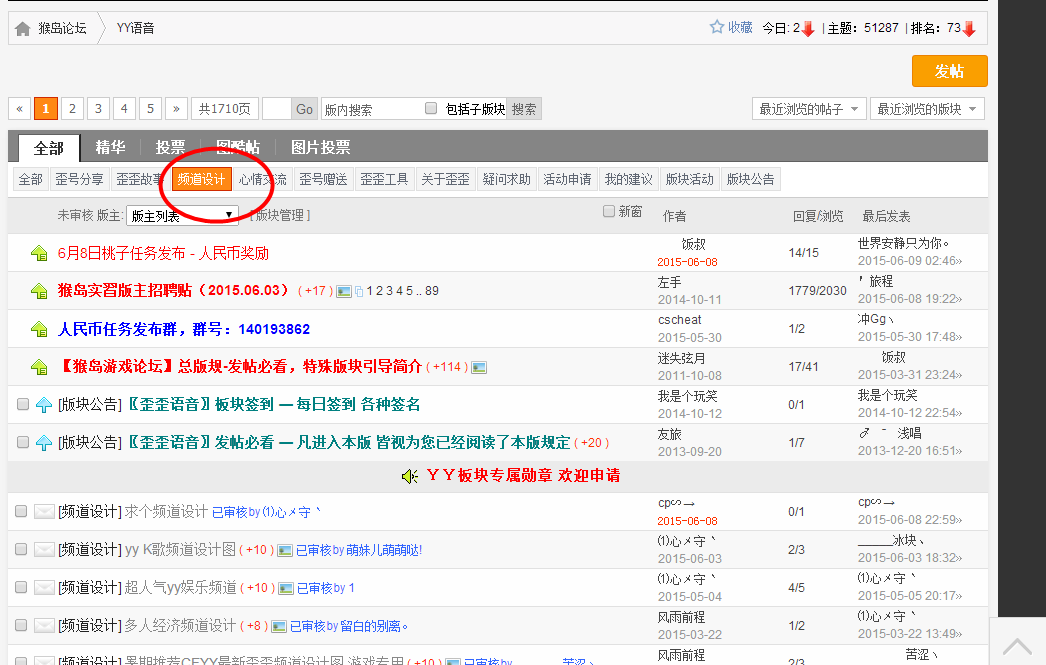1046x665 pixels.
Task: Click the home icon beside 猴岛论坛
Action: pos(23,29)
